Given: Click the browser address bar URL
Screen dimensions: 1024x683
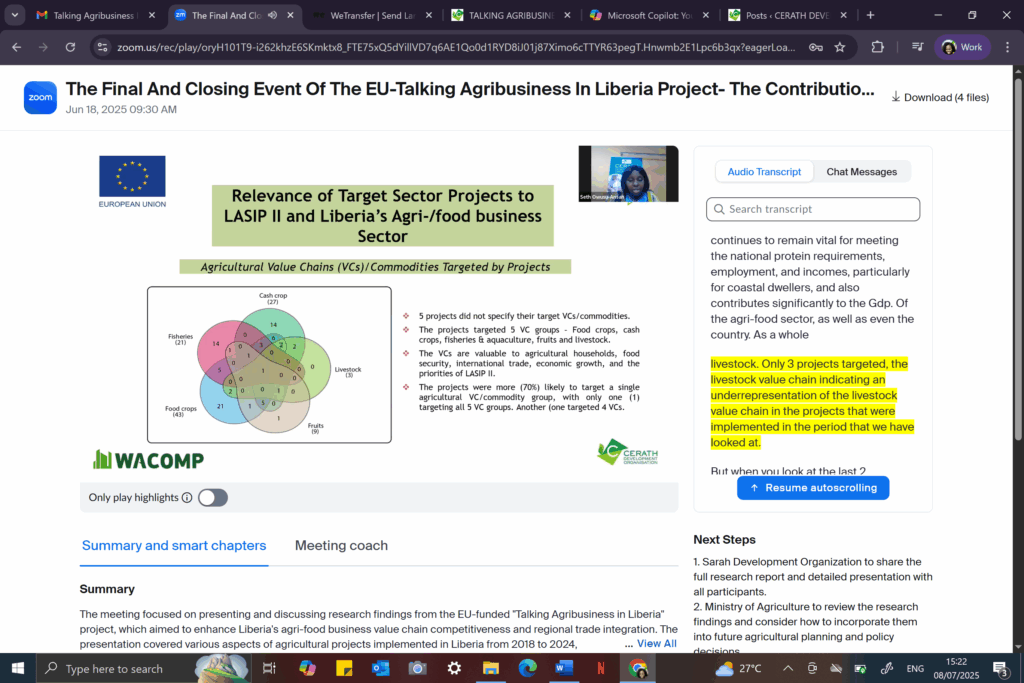Looking at the screenshot, I should (456, 47).
